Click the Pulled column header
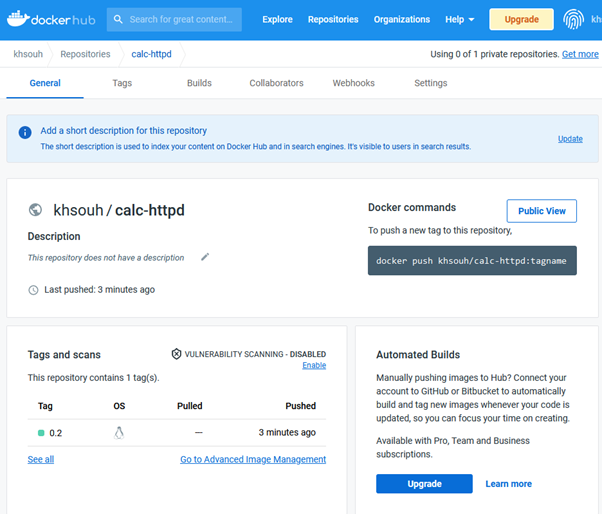The width and height of the screenshot is (602, 514). (189, 406)
